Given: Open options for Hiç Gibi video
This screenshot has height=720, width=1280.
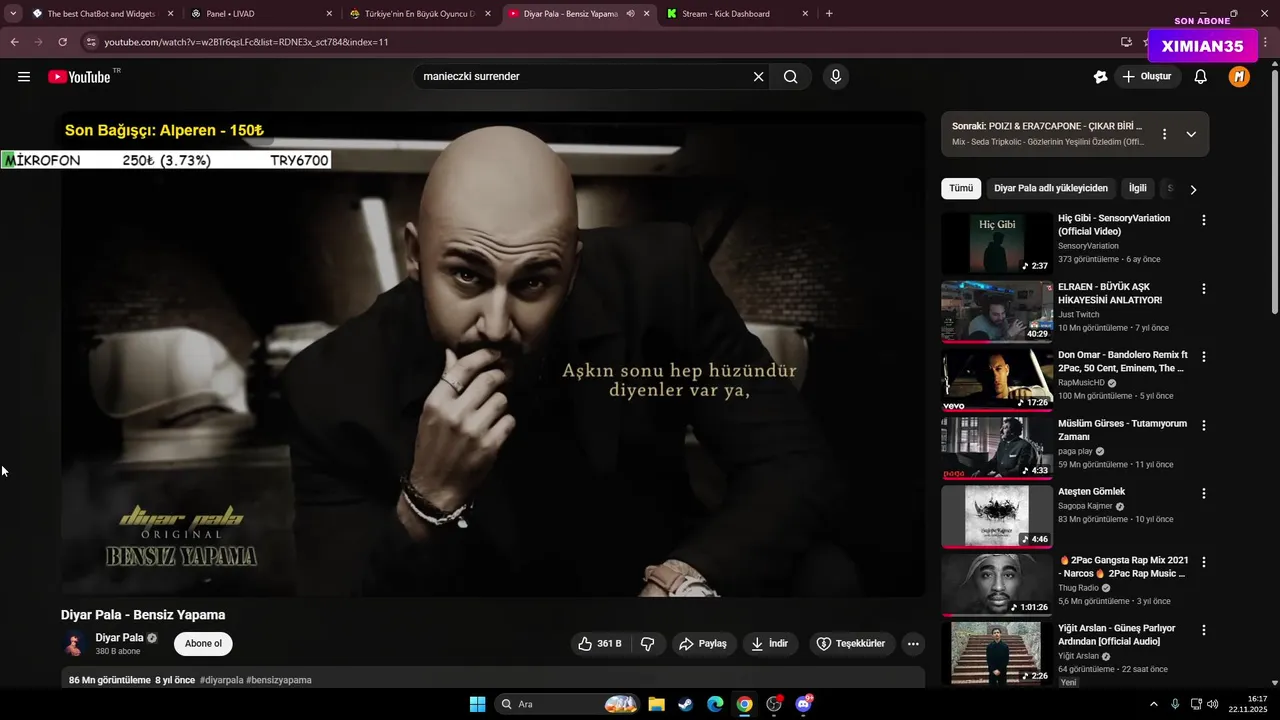Looking at the screenshot, I should coord(1204,220).
